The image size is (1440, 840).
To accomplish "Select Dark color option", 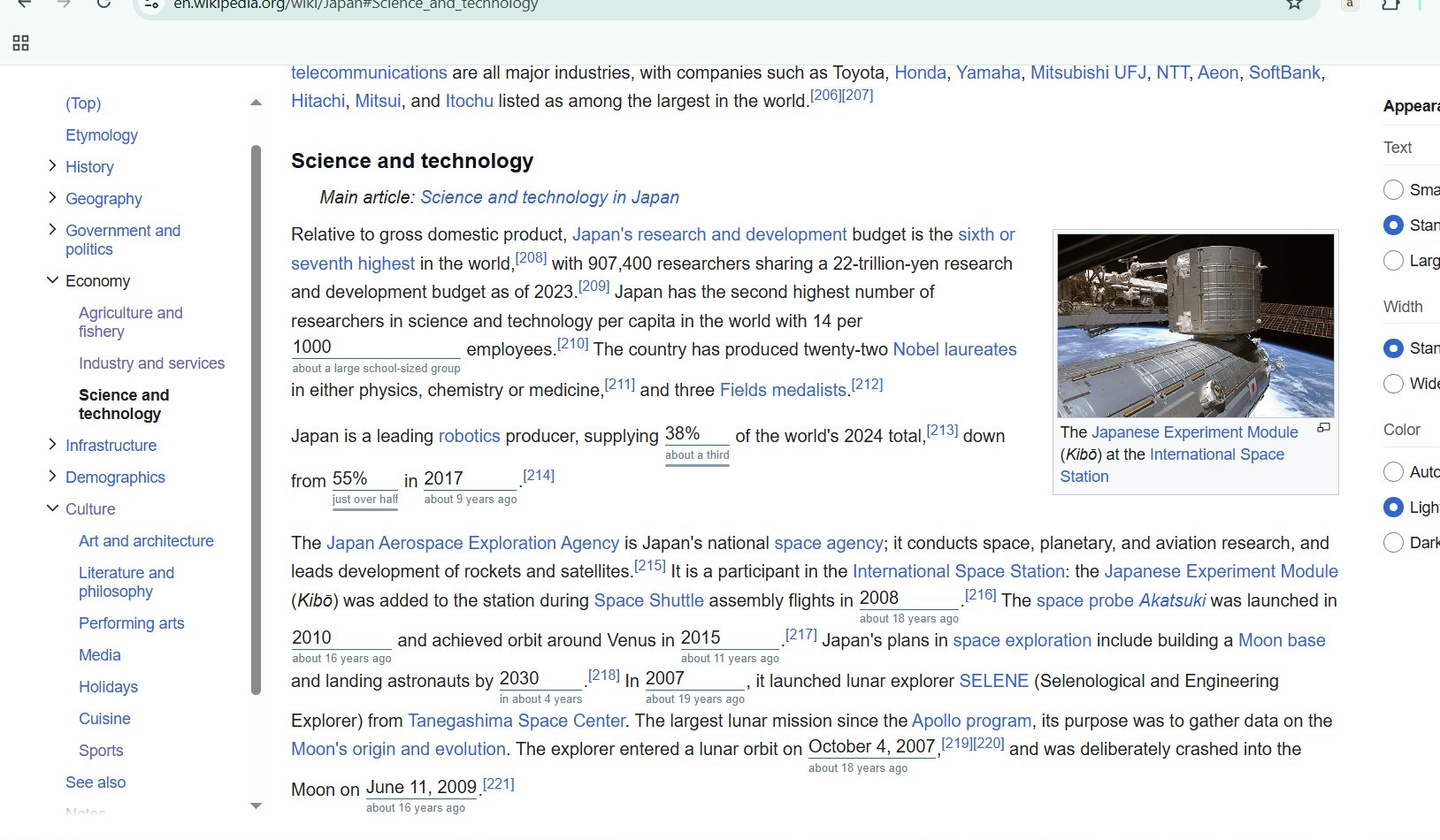I will tap(1393, 542).
